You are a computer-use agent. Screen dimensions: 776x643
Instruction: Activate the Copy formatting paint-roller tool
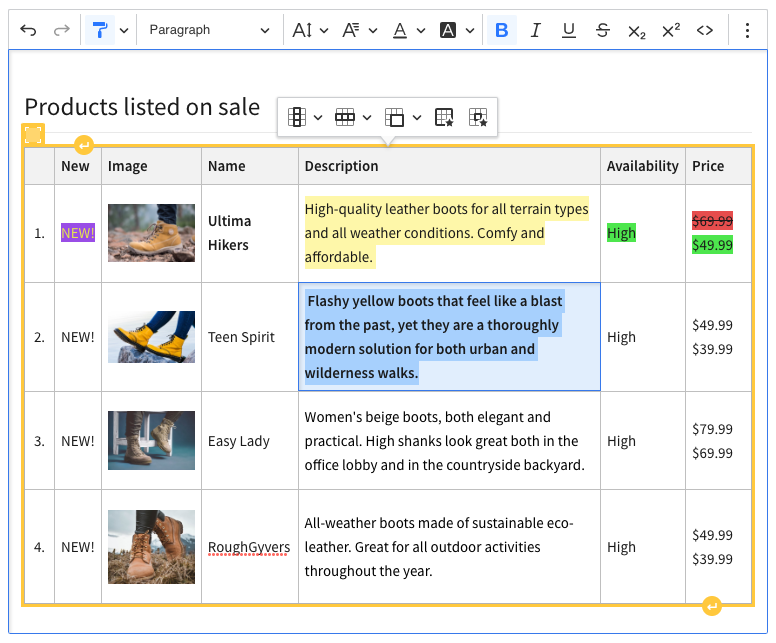click(x=100, y=30)
